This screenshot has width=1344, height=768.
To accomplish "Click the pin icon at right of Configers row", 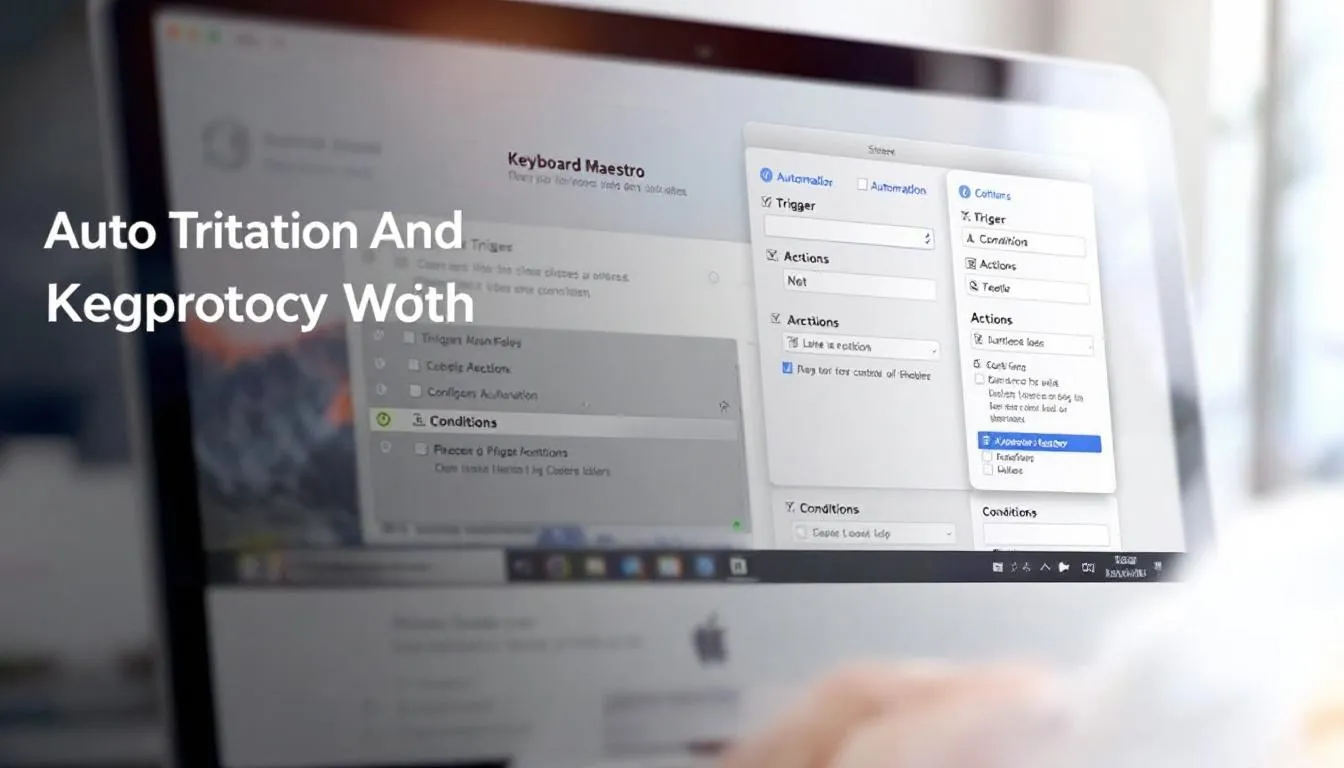I will pyautogui.click(x=724, y=406).
